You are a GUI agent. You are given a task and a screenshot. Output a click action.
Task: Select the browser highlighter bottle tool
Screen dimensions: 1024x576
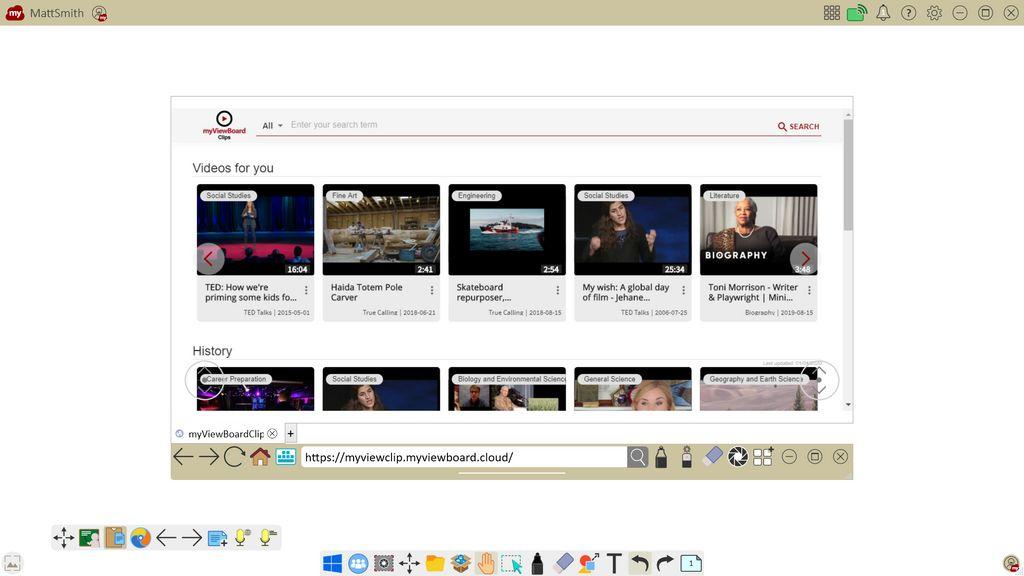(x=686, y=456)
